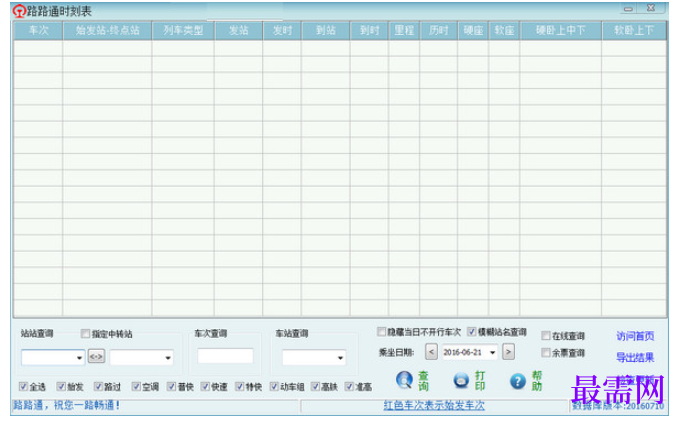Uncheck the 始发 train filter
This screenshot has width=683, height=421.
pyautogui.click(x=61, y=386)
